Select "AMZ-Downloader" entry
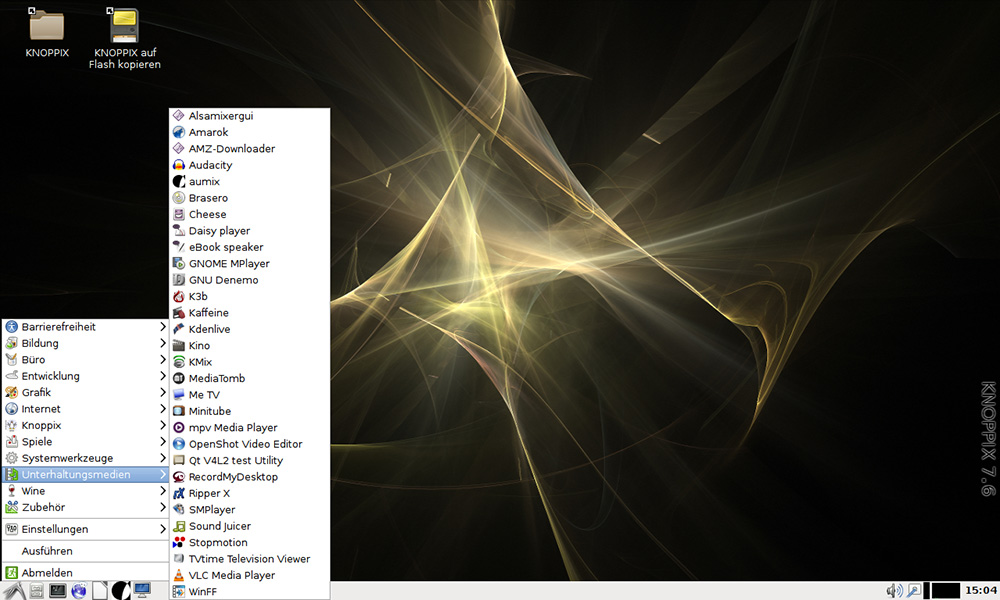Image resolution: width=1000 pixels, height=600 pixels. [250, 149]
